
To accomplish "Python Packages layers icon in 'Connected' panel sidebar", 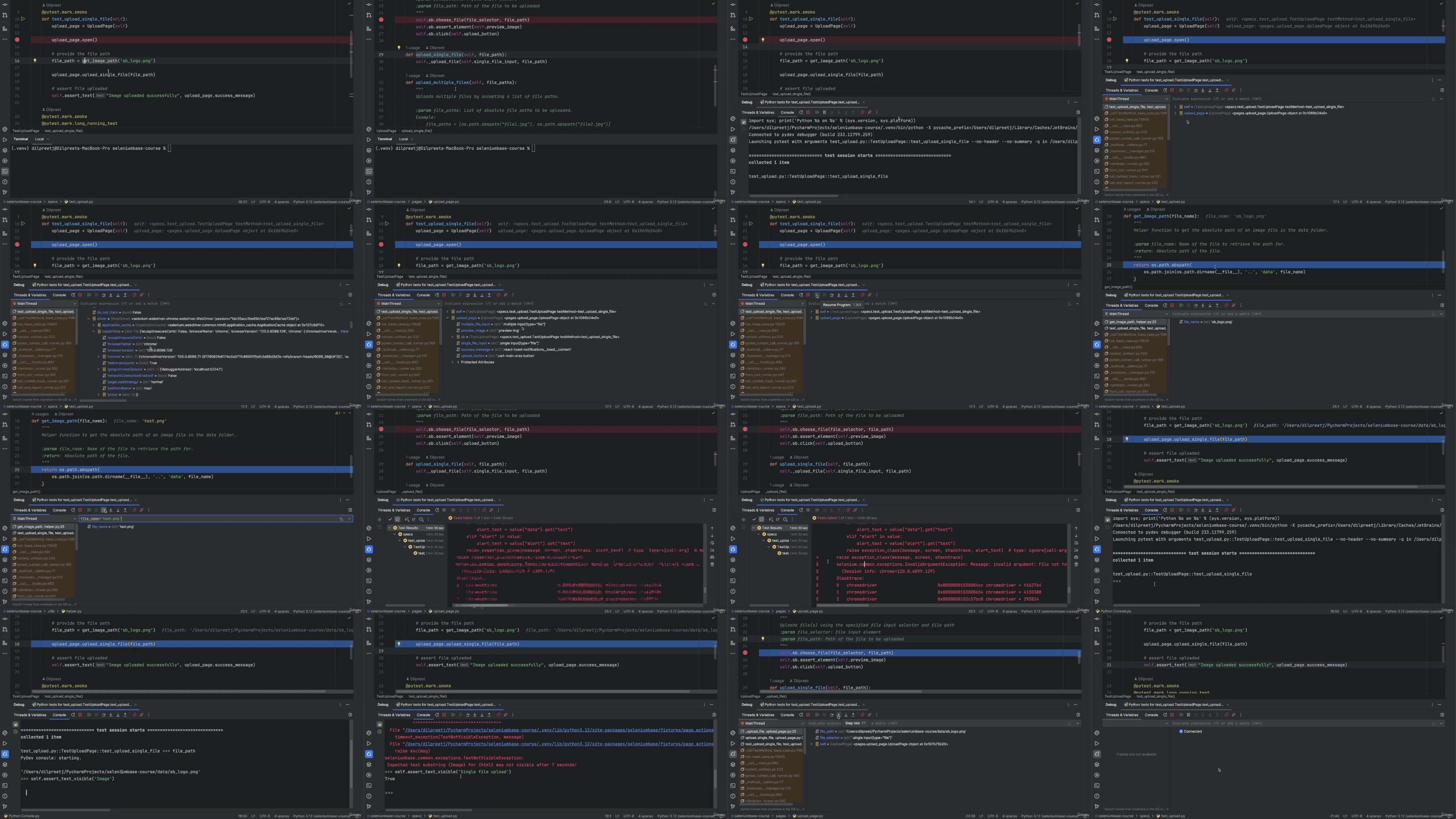I will pyautogui.click(x=1097, y=765).
